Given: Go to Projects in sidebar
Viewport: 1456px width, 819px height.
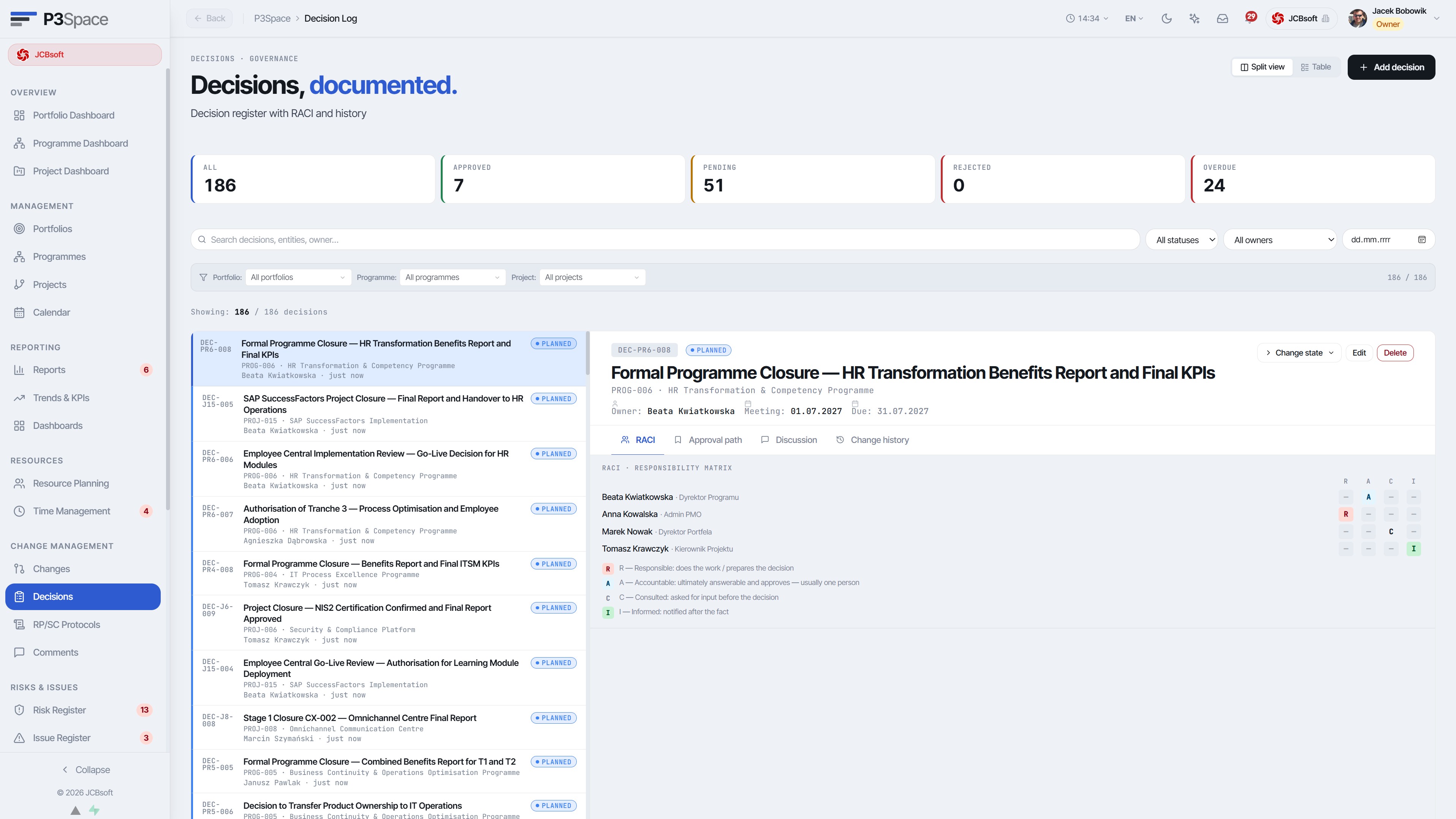Looking at the screenshot, I should click(83, 284).
